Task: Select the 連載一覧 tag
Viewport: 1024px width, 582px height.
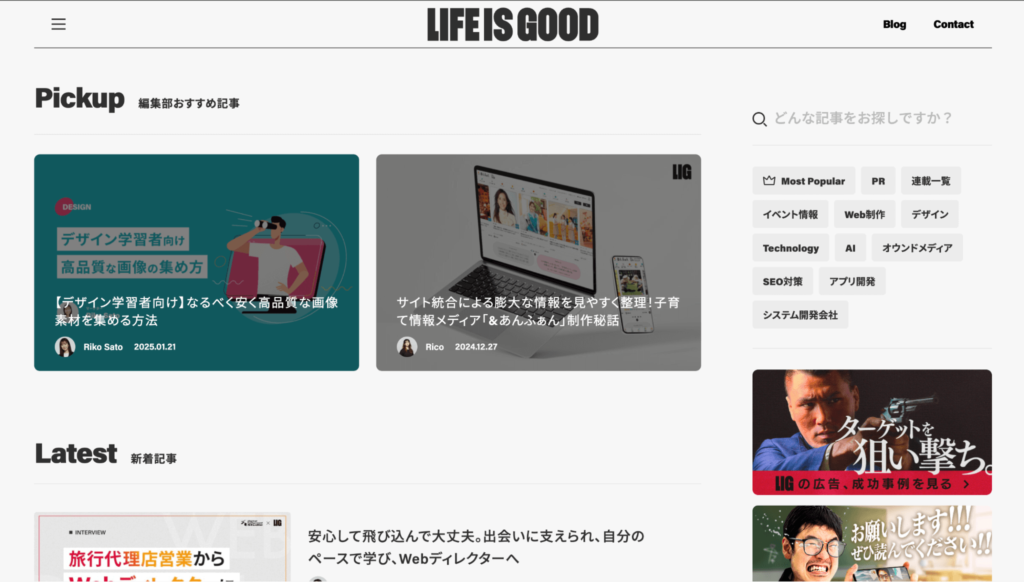Action: click(931, 181)
